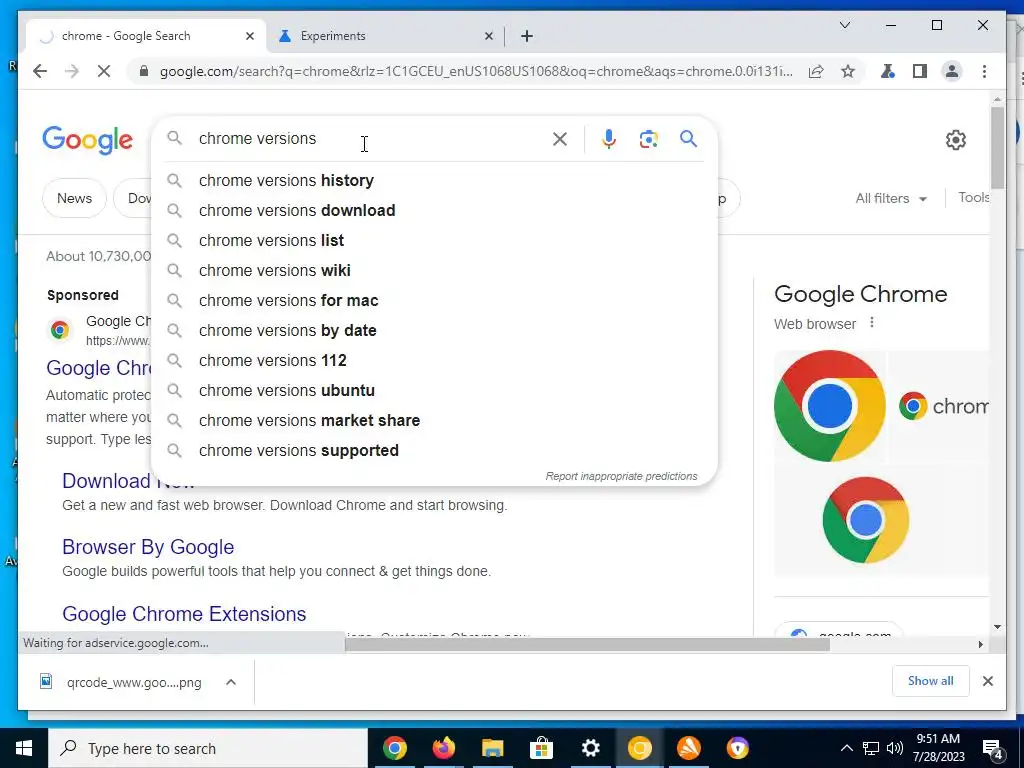Choose suggestion chrome versions ubuntu
Image resolution: width=1024 pixels, height=768 pixels.
click(434, 391)
